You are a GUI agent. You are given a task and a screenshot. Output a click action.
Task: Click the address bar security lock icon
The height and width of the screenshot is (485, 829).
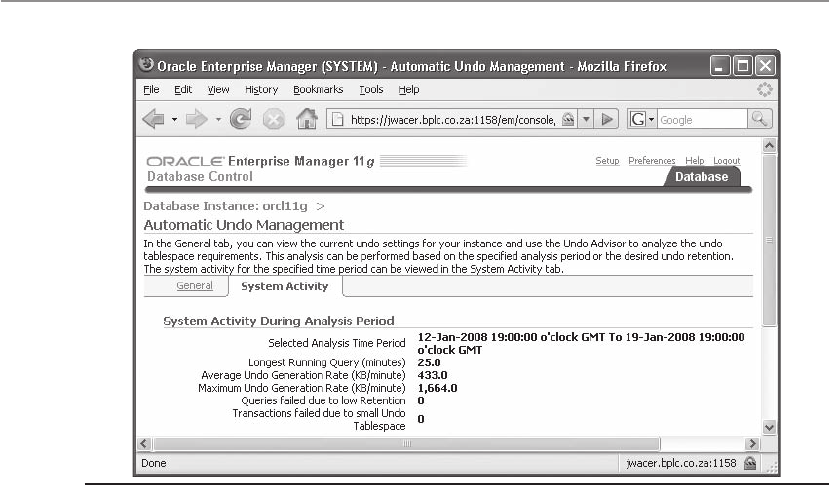[x=568, y=120]
